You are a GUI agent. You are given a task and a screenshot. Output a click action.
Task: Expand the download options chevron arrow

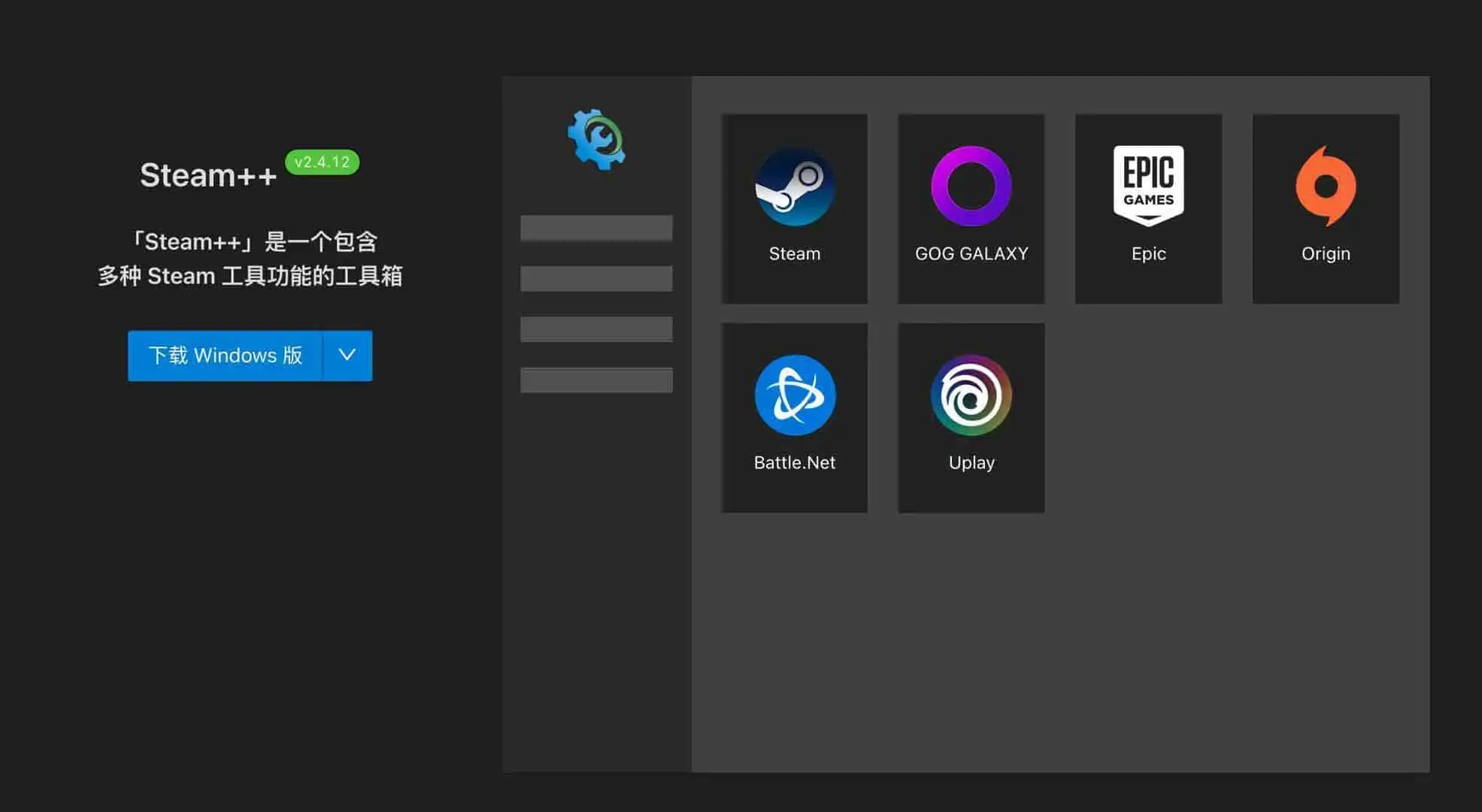[347, 355]
